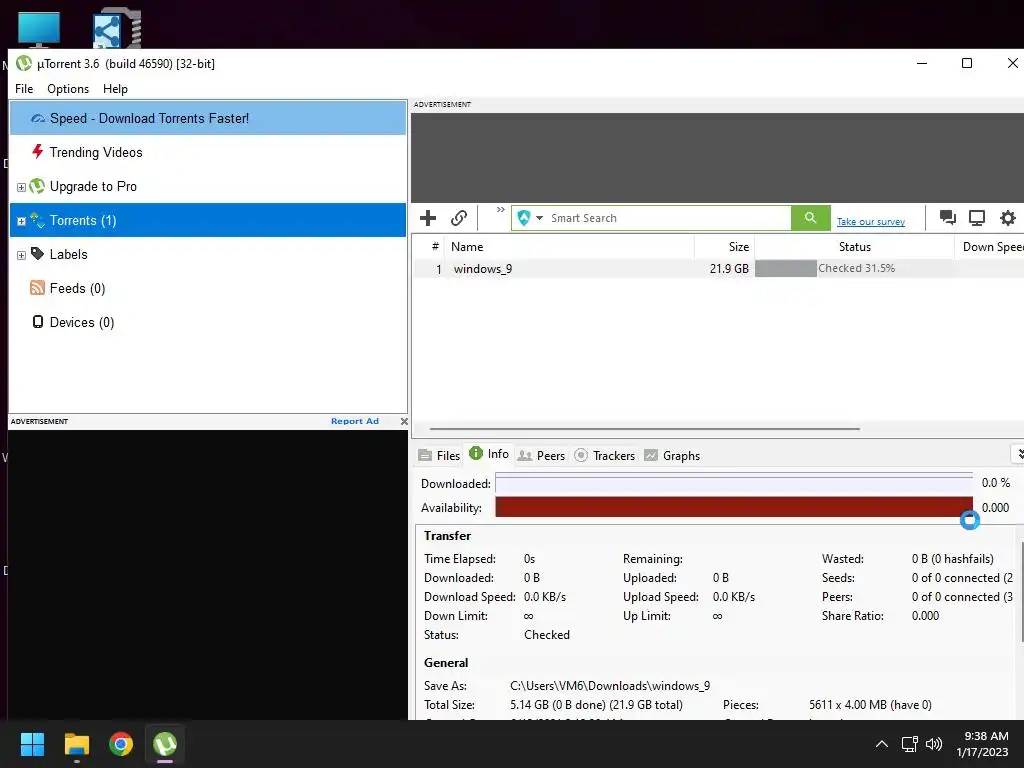The width and height of the screenshot is (1024, 768).
Task: Select Devices (0) in sidebar
Action: (x=208, y=322)
